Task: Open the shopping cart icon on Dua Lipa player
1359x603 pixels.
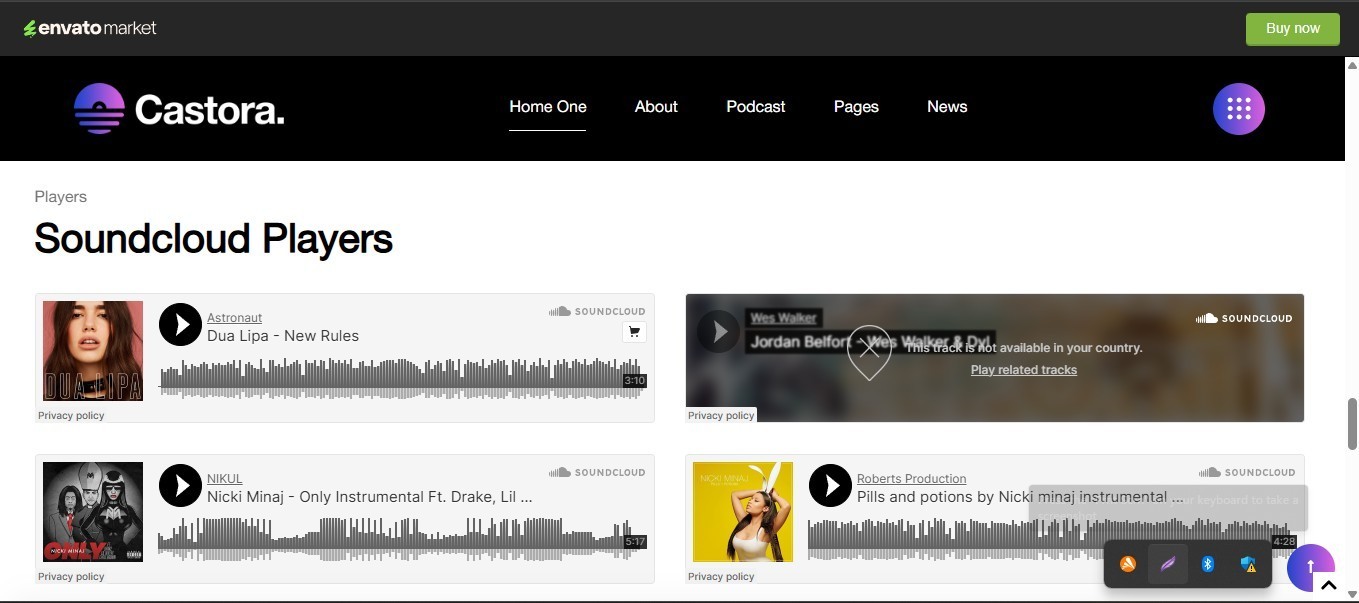Action: pos(634,332)
